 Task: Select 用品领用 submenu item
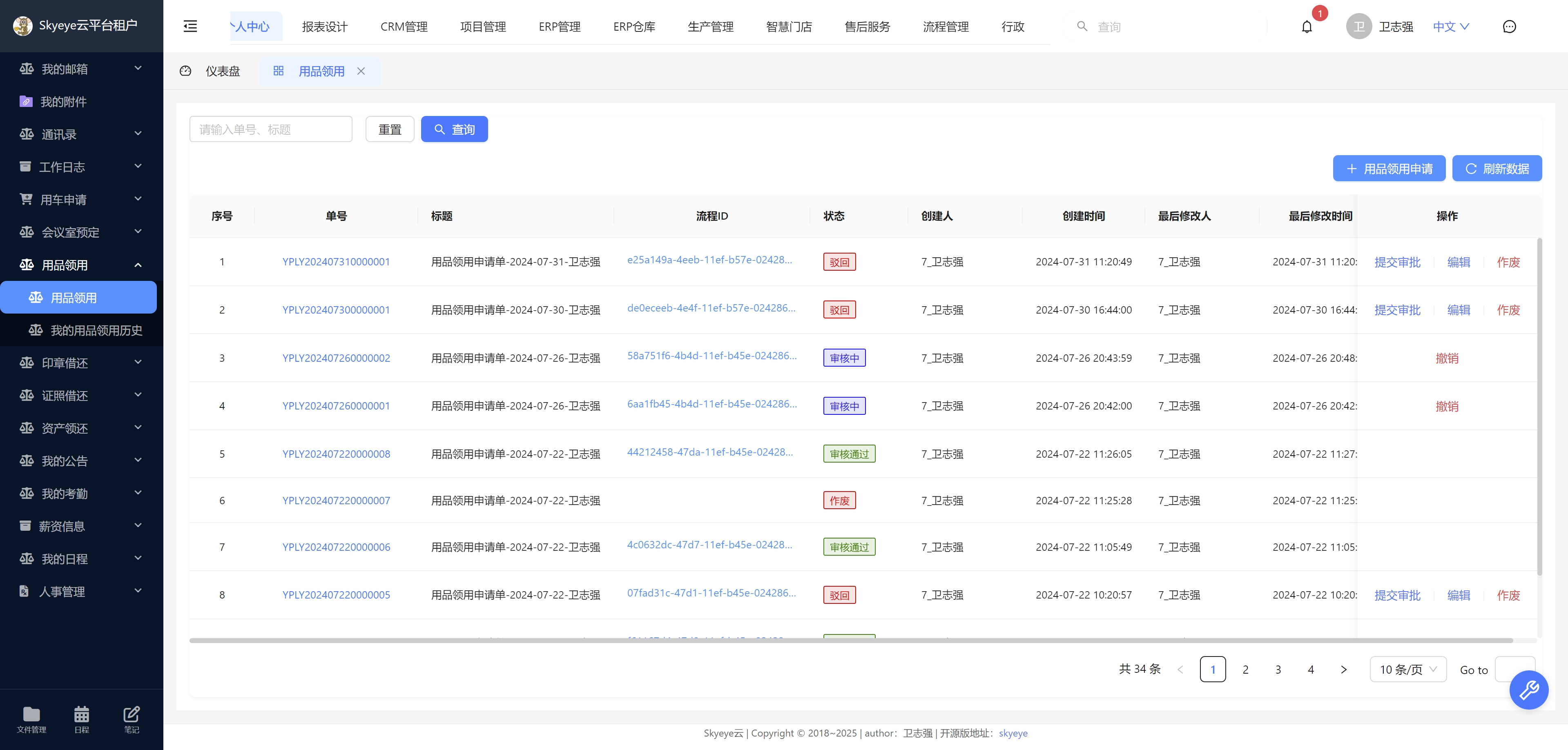78,298
